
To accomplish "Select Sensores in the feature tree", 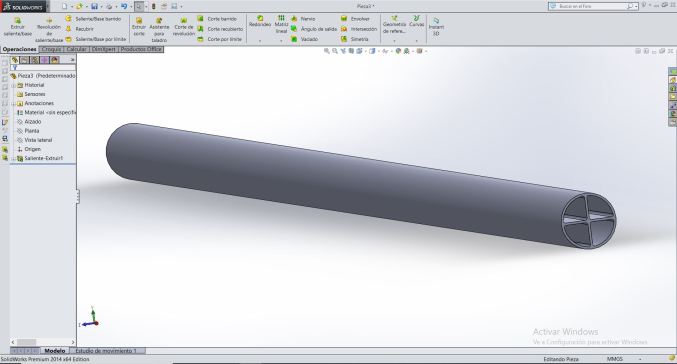I will click(x=31, y=94).
